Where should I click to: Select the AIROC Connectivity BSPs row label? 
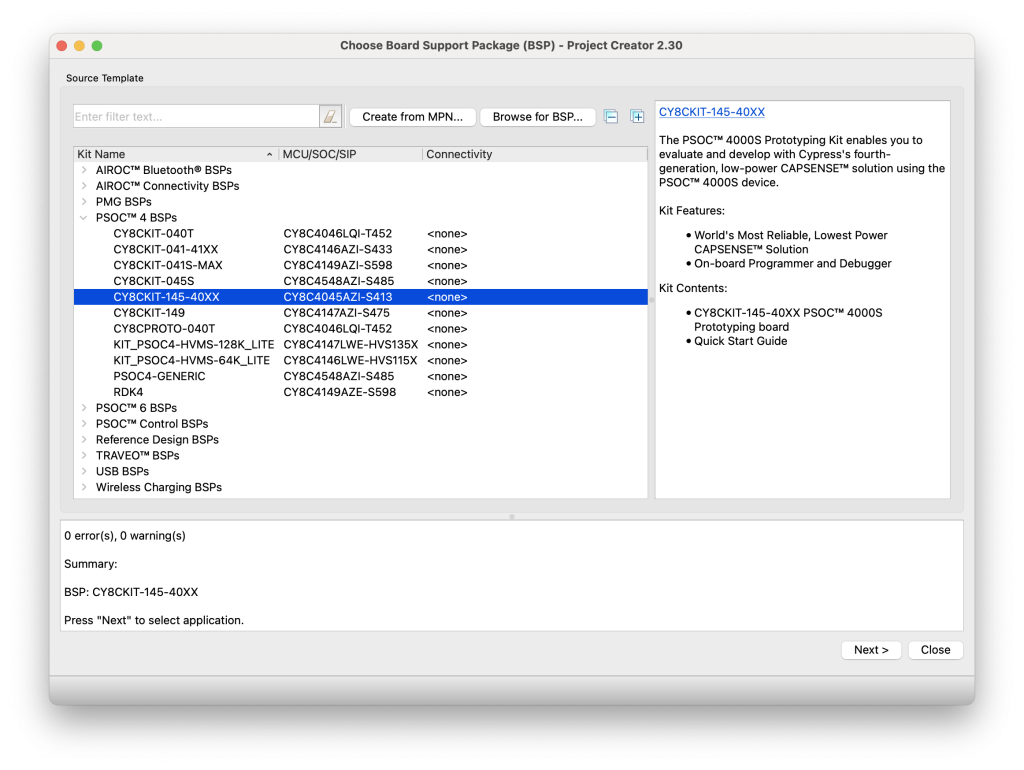[168, 186]
